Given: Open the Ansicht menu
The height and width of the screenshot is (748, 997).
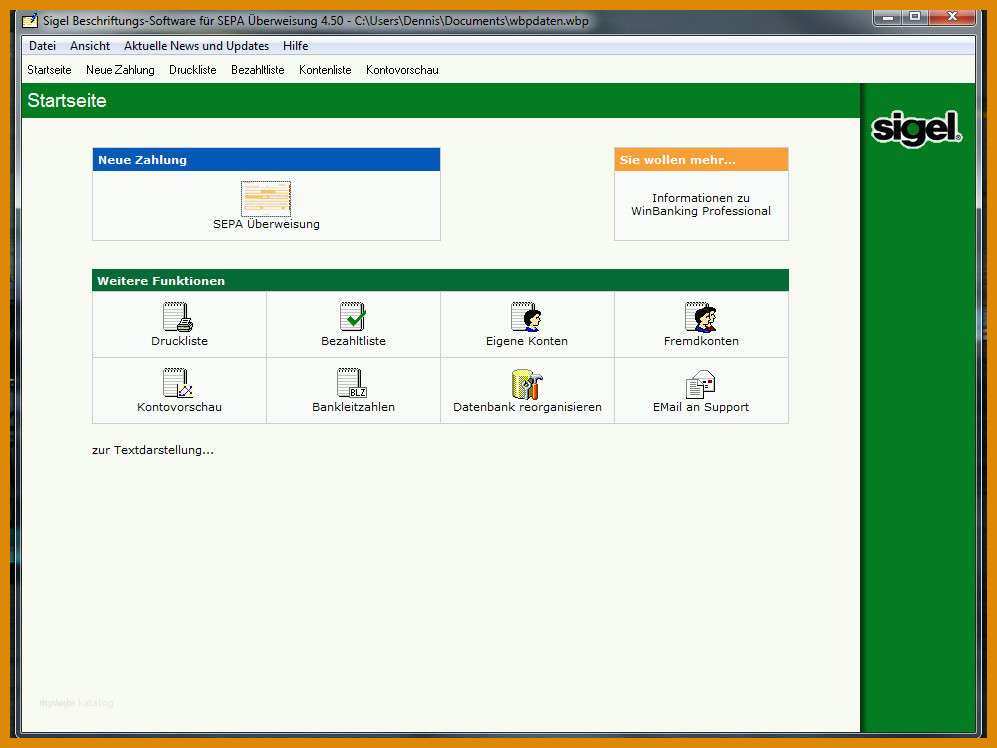Looking at the screenshot, I should (90, 46).
